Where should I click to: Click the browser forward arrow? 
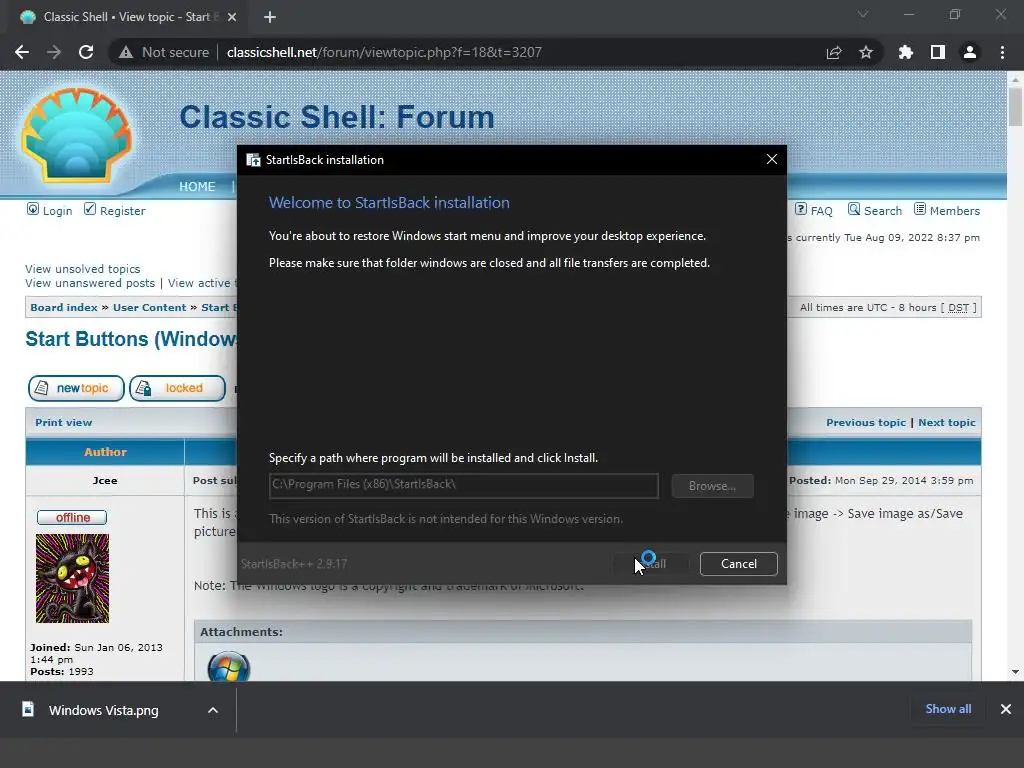tap(54, 52)
